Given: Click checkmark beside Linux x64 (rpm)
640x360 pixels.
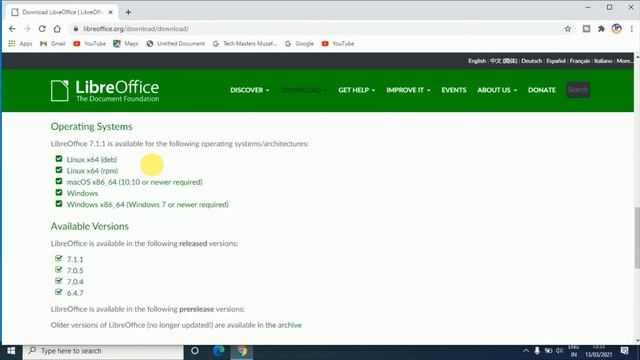Looking at the screenshot, I should point(59,170).
